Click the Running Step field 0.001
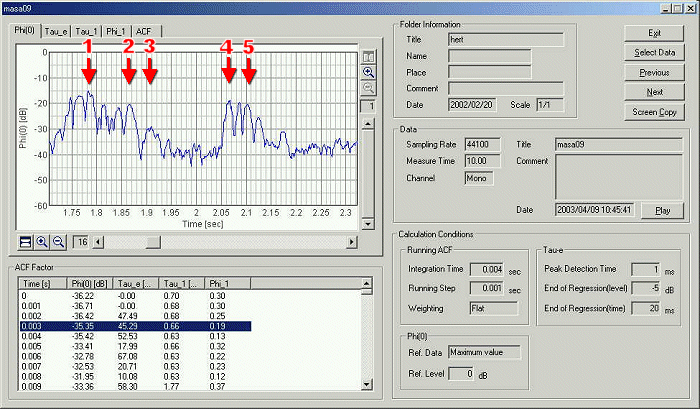The image size is (700, 409). 487,288
